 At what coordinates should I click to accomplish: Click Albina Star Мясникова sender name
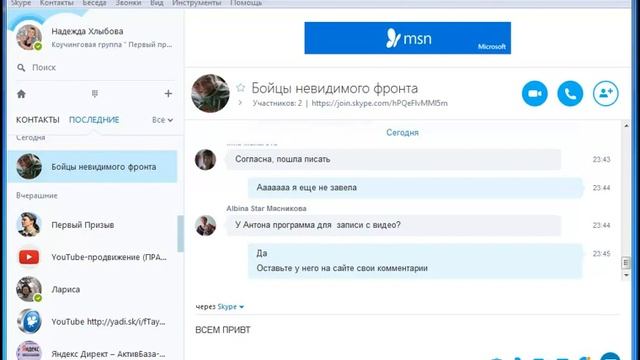point(267,208)
